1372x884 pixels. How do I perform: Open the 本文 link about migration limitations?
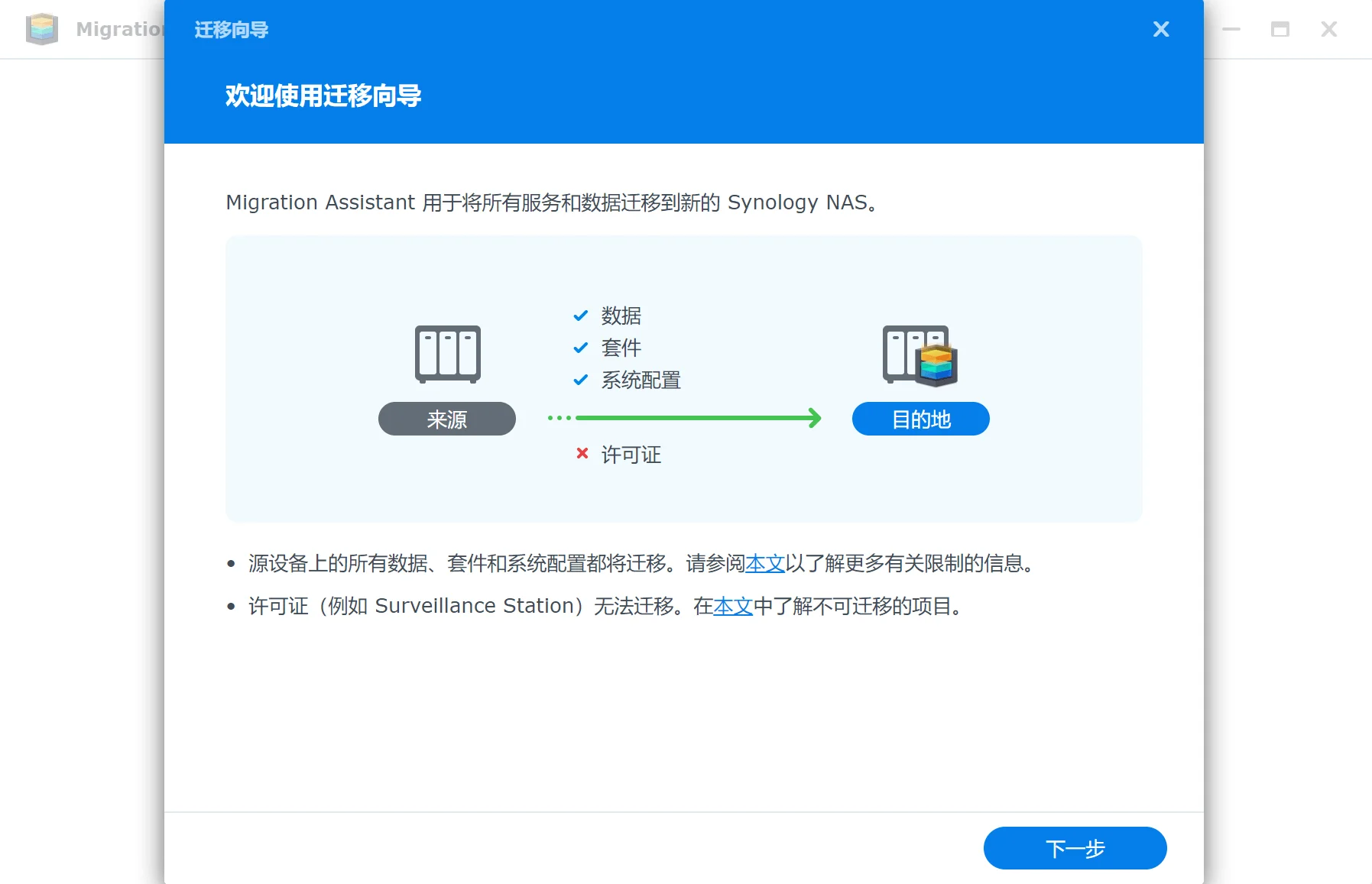pos(764,564)
